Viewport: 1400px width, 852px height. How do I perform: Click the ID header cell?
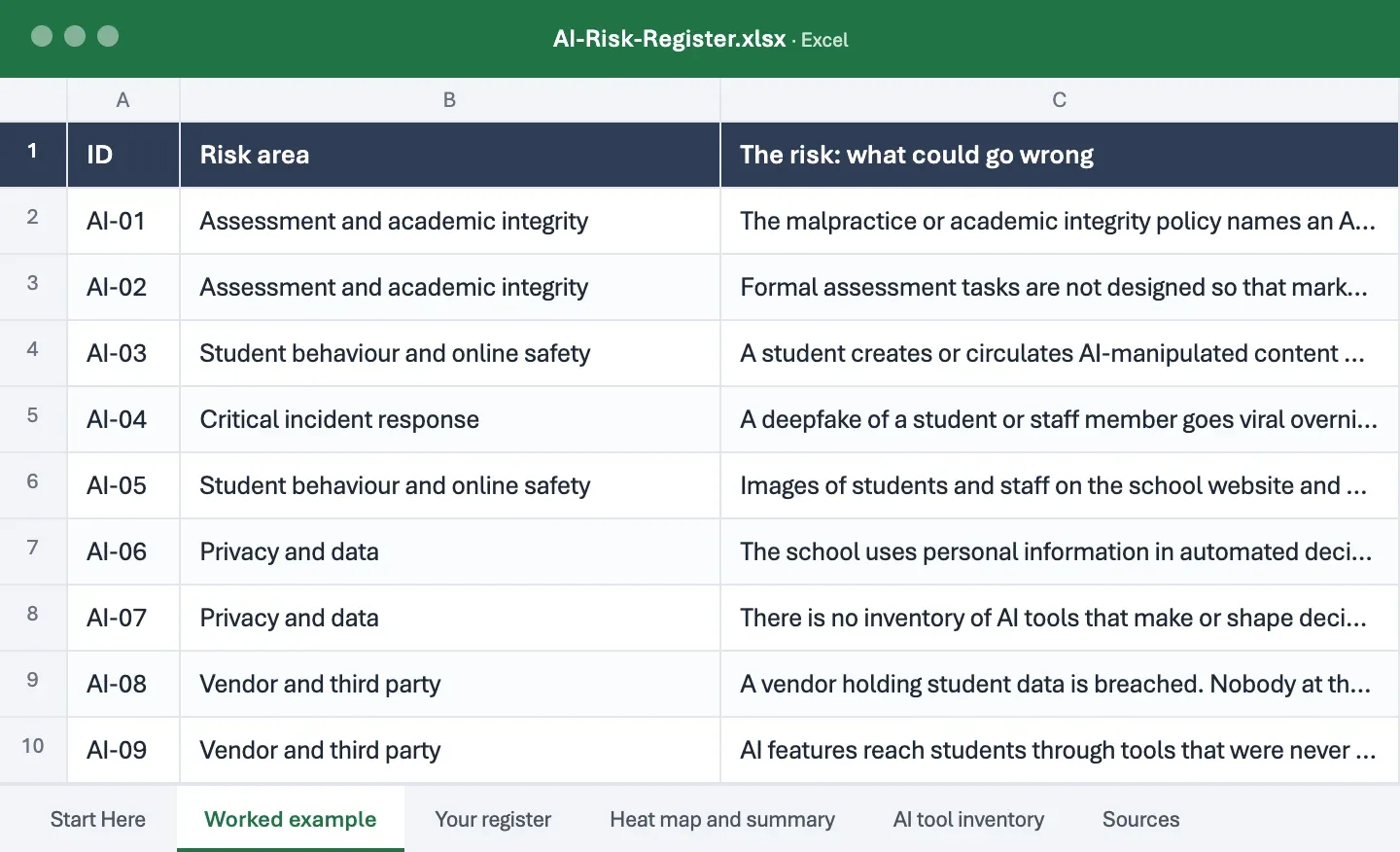click(123, 154)
